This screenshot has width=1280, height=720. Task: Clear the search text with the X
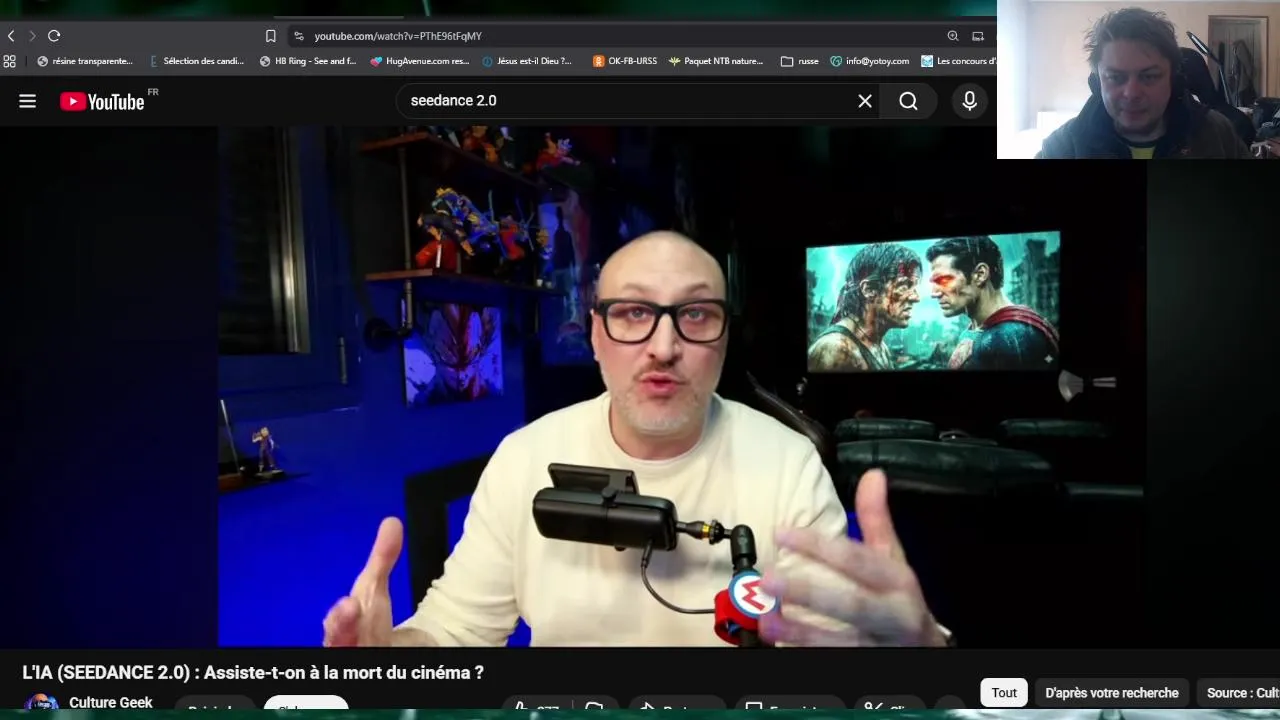(x=865, y=101)
